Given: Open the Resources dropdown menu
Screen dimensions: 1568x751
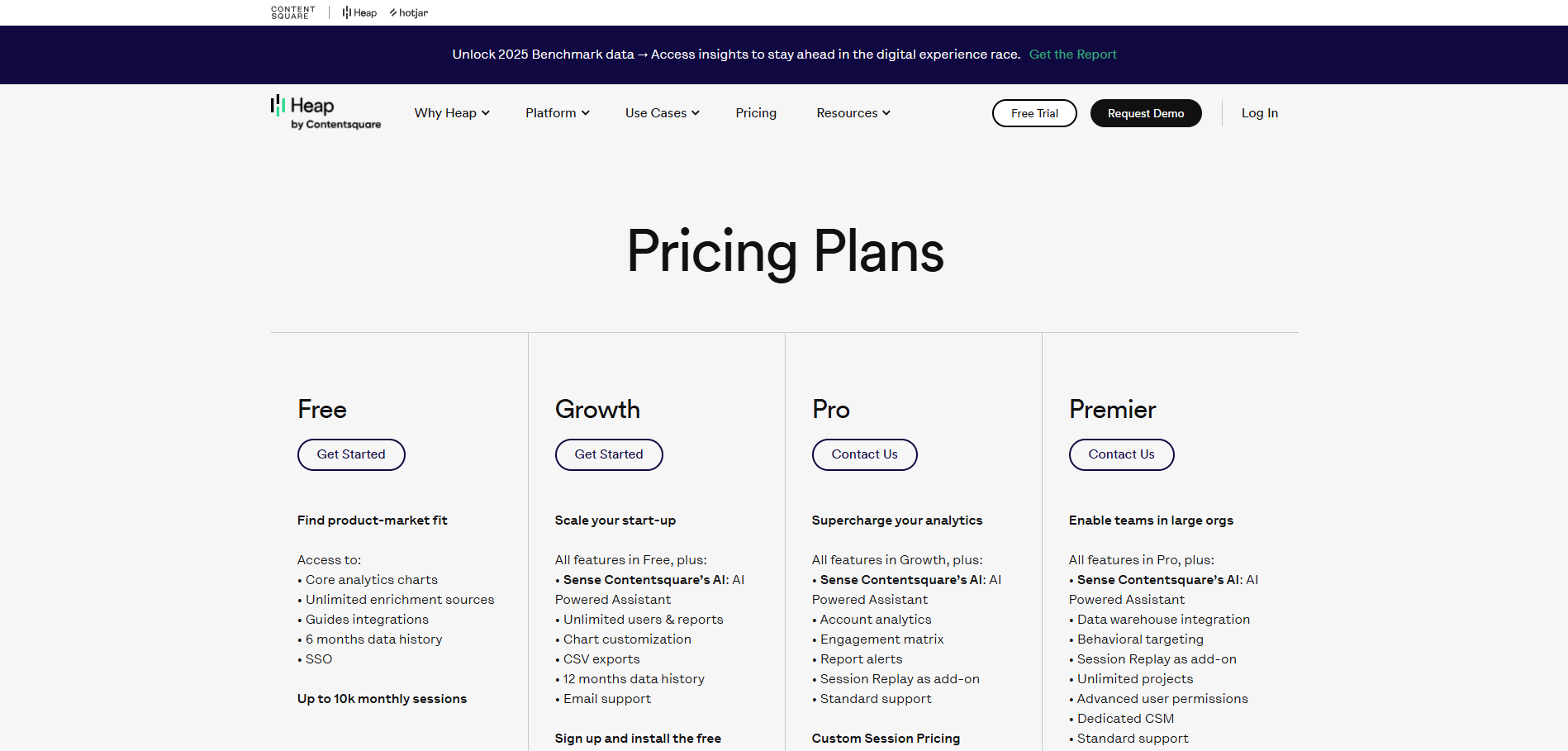Looking at the screenshot, I should pyautogui.click(x=852, y=112).
